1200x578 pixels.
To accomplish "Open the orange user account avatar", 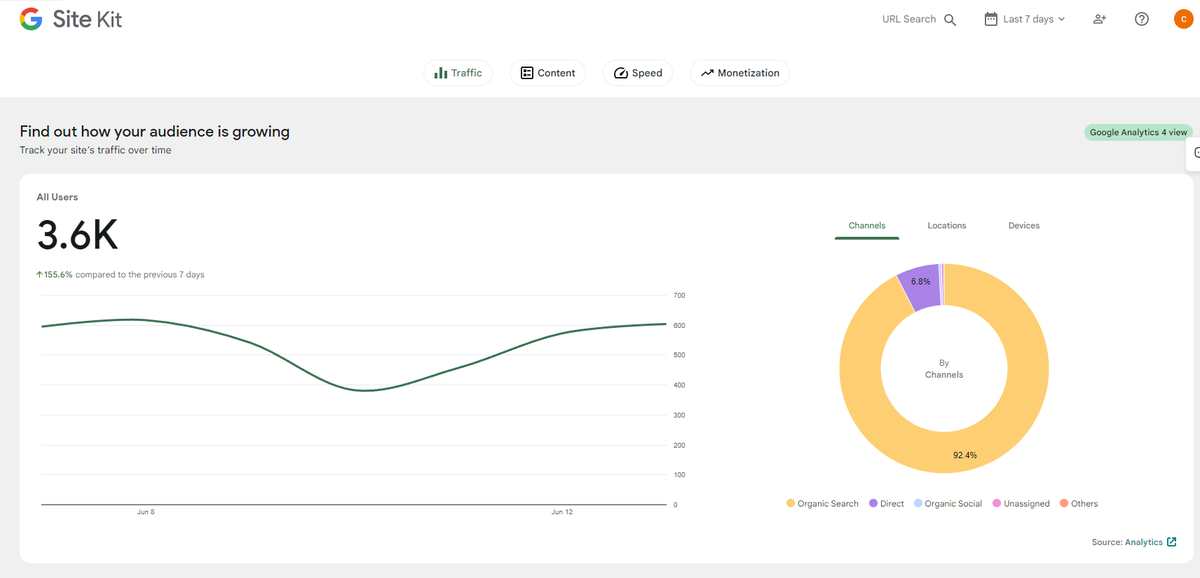I will (x=1183, y=19).
